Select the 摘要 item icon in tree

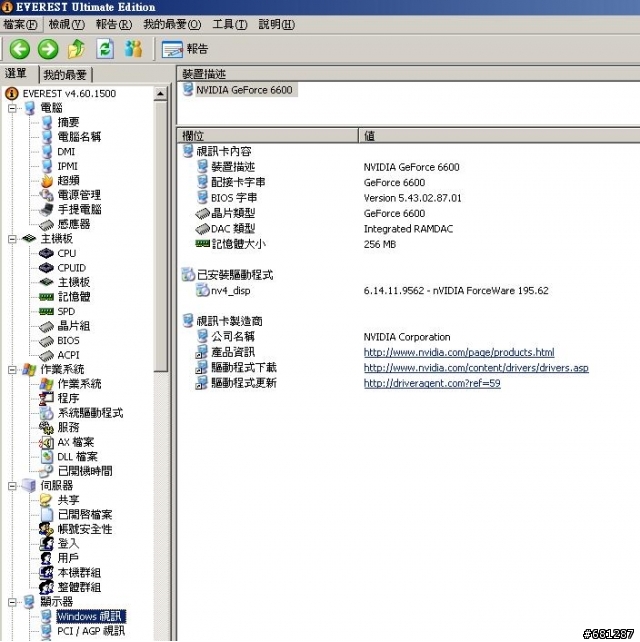[x=47, y=122]
